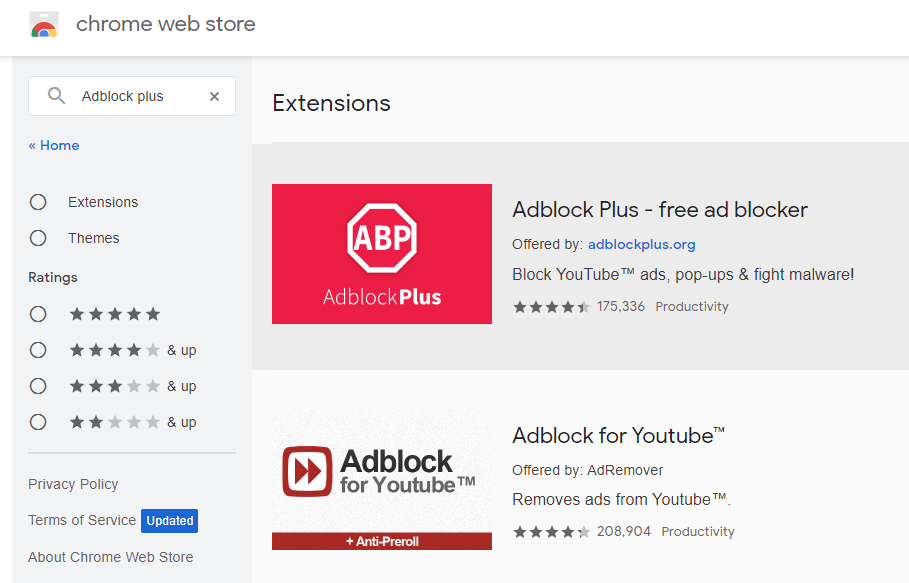Open the Adblock Plus - free ad blocker title
Viewport: 909px width, 583px height.
pos(660,210)
